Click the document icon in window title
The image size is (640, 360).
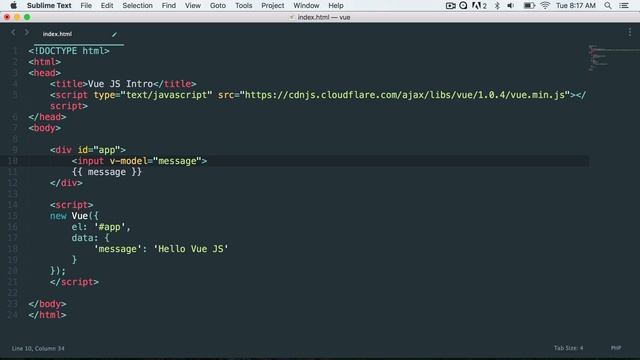click(292, 17)
